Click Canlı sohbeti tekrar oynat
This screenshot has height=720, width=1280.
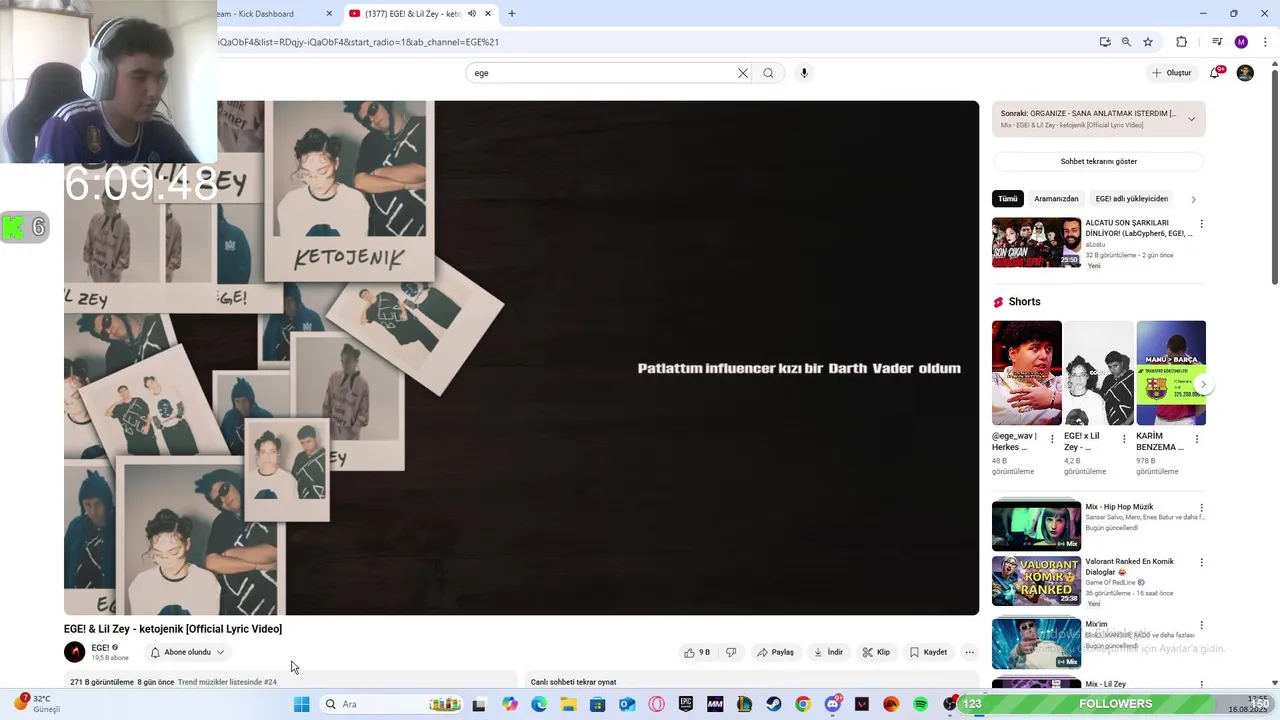tap(573, 682)
